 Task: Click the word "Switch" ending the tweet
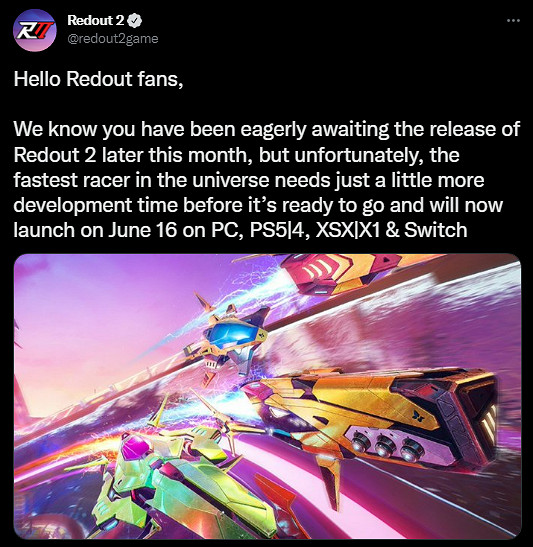tap(436, 230)
